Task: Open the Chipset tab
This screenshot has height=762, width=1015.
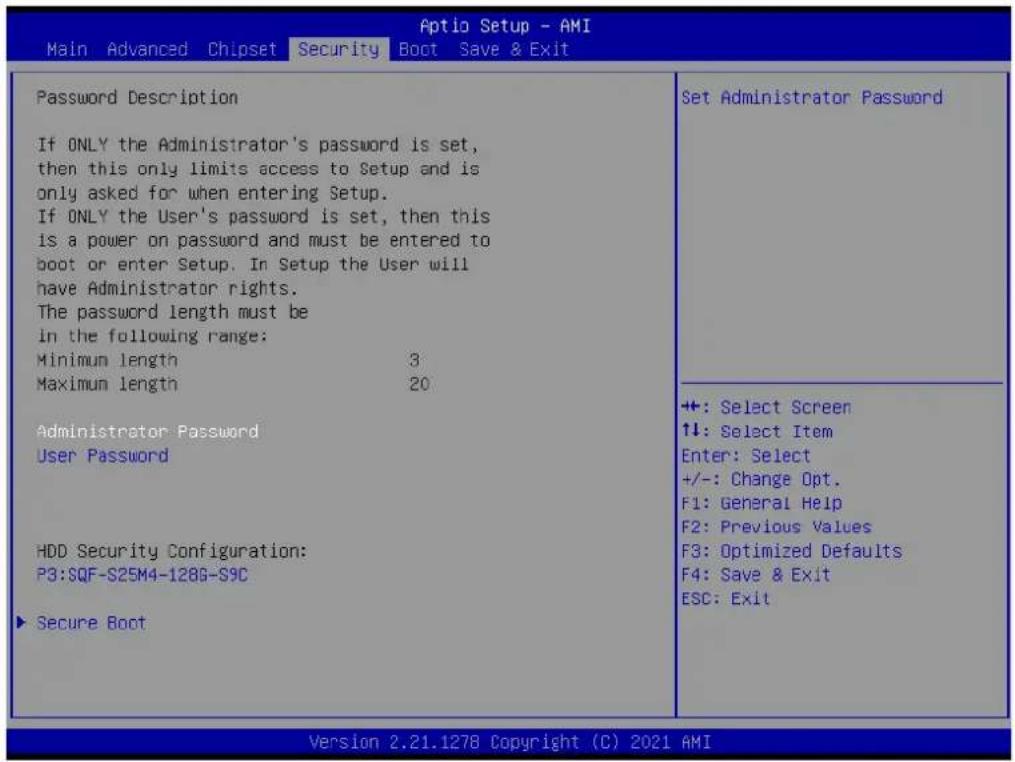Action: coord(242,49)
